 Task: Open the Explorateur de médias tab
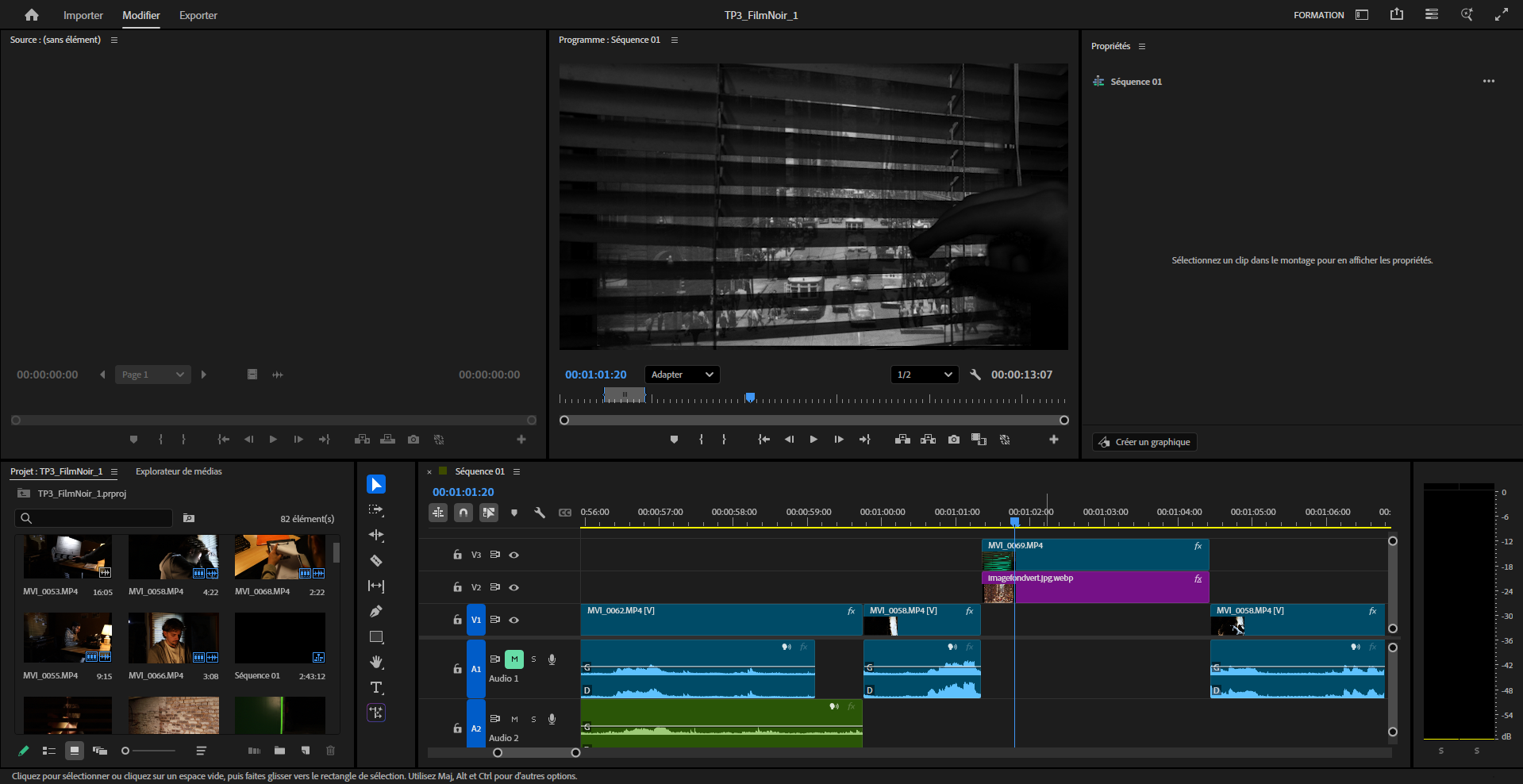coord(179,471)
